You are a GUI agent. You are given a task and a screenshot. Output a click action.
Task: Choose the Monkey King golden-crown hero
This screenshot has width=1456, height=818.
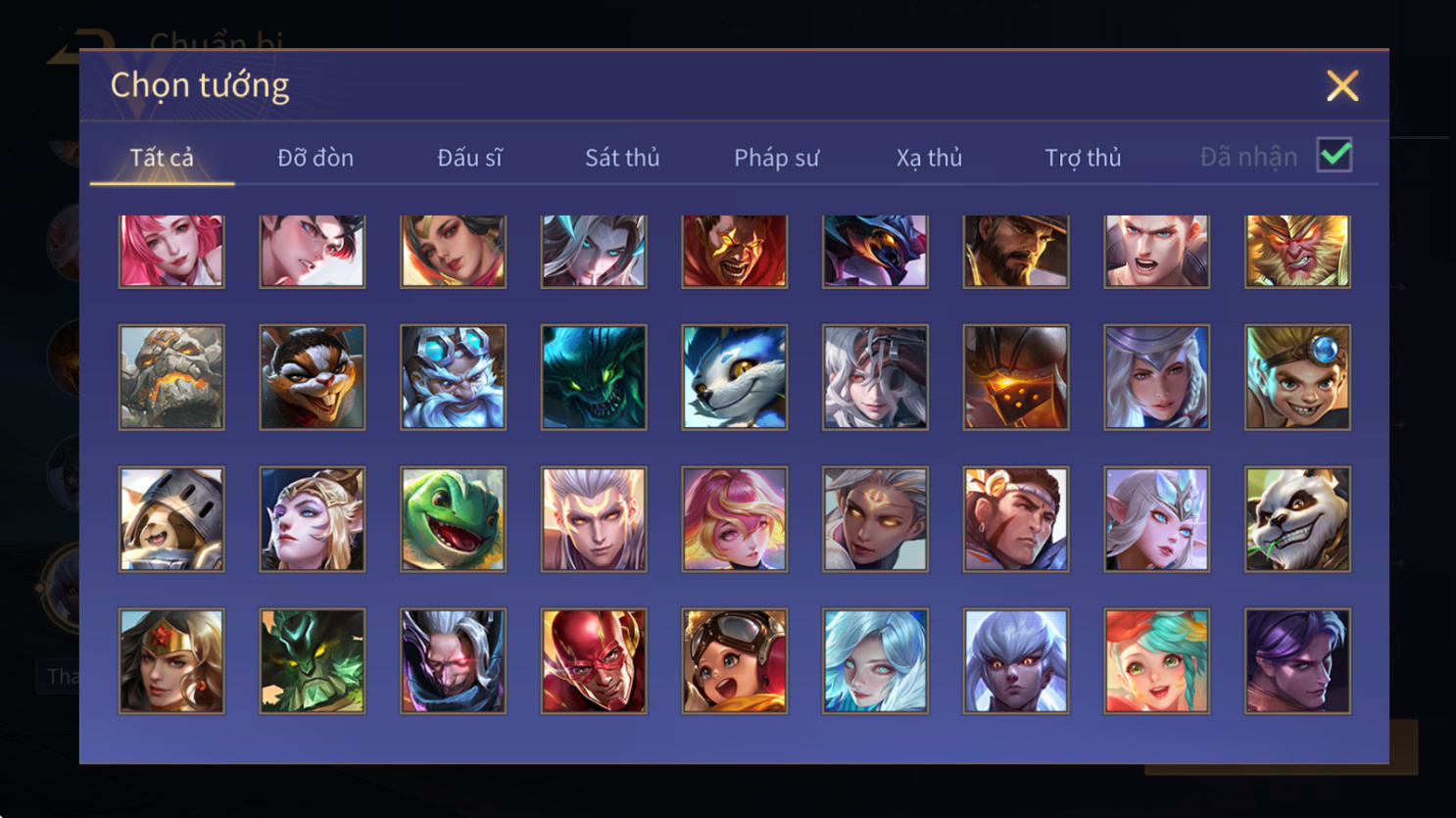pyautogui.click(x=1297, y=251)
